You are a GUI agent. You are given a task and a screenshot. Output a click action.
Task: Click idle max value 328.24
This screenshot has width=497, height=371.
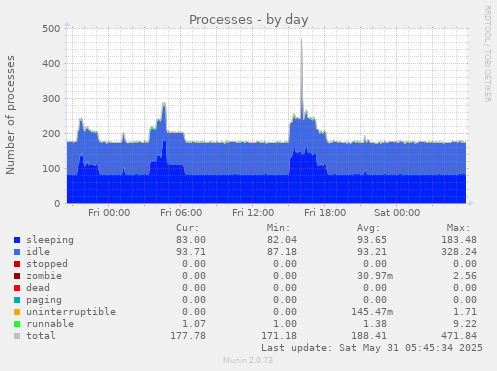click(459, 252)
